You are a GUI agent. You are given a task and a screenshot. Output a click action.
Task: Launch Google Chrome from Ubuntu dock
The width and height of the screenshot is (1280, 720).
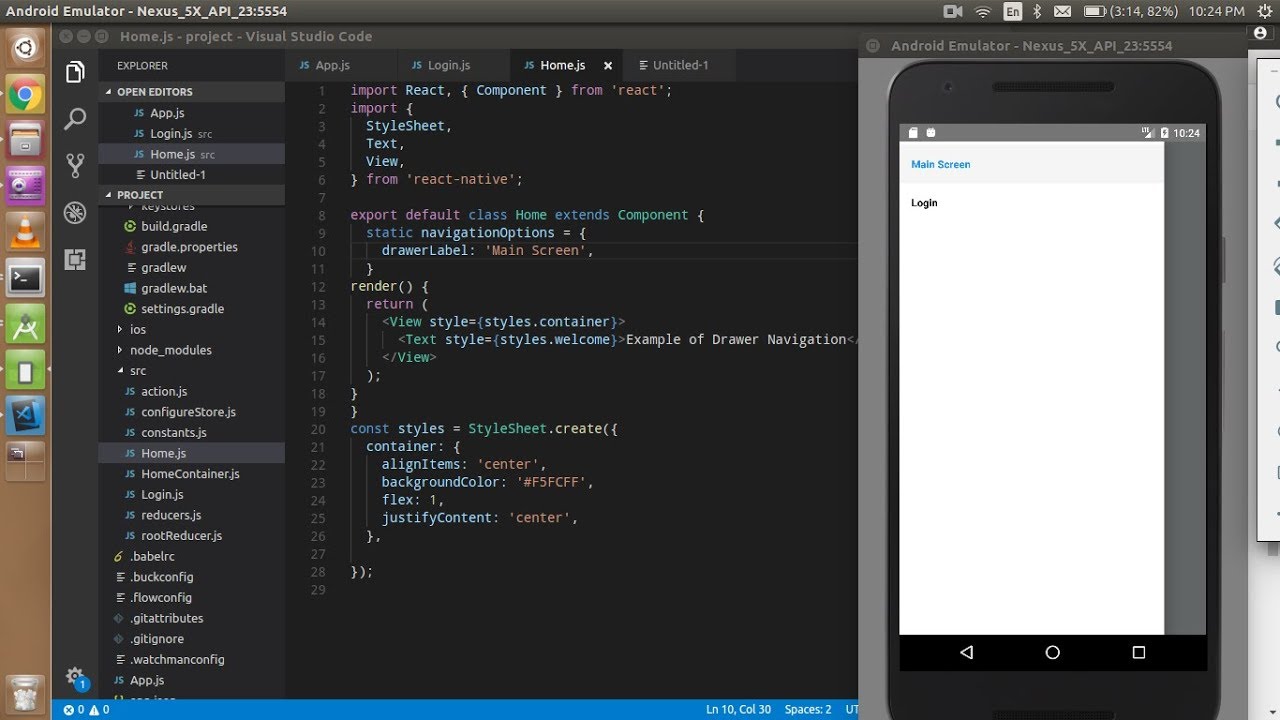pos(25,96)
